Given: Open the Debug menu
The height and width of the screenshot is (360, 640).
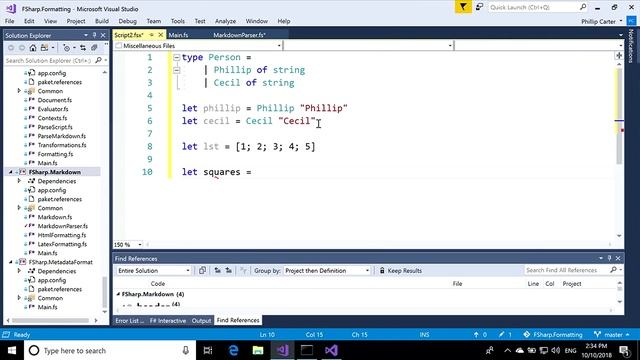Looking at the screenshot, I should point(127,21).
